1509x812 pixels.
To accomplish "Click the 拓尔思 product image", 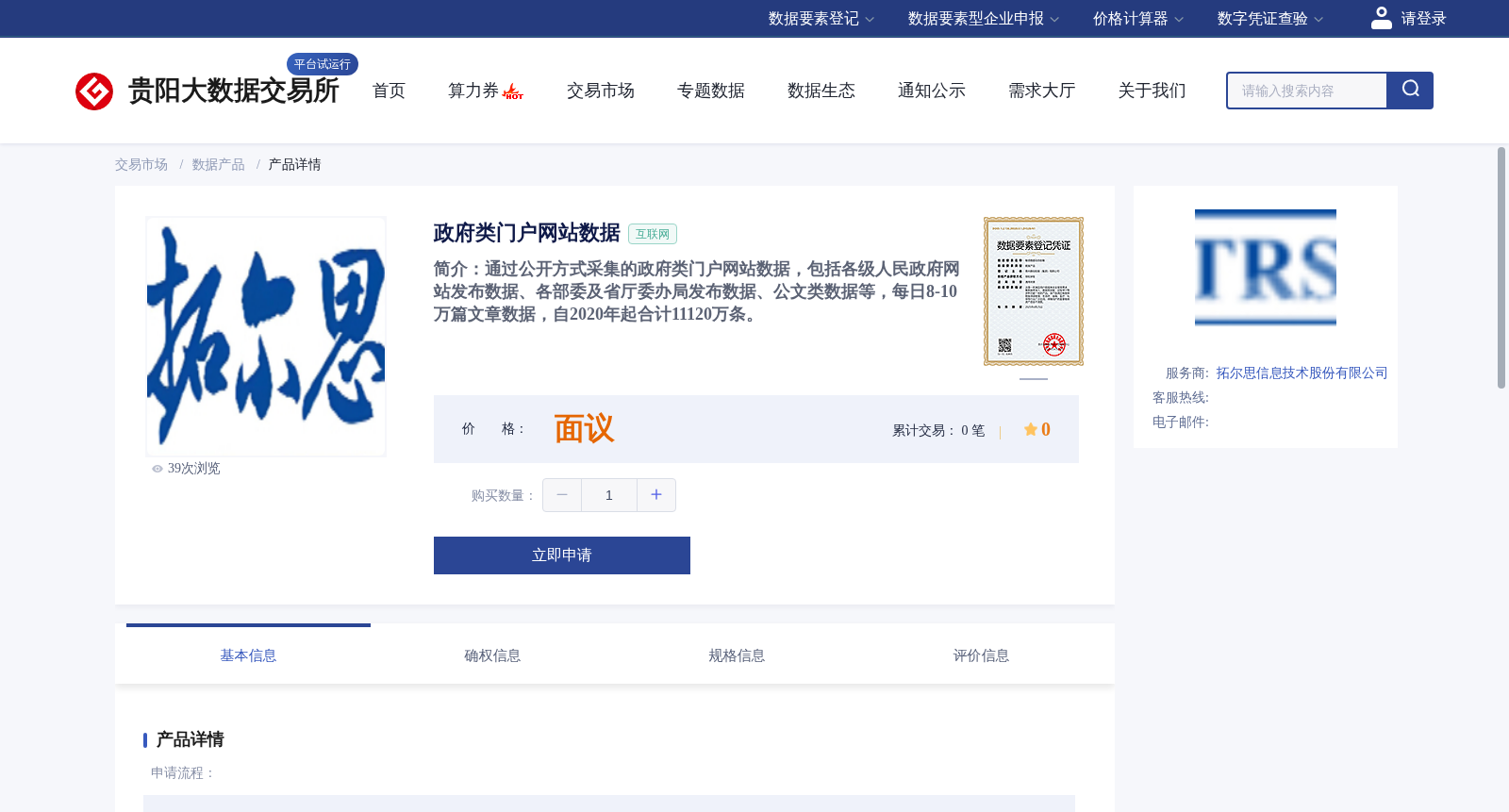I will tap(266, 337).
